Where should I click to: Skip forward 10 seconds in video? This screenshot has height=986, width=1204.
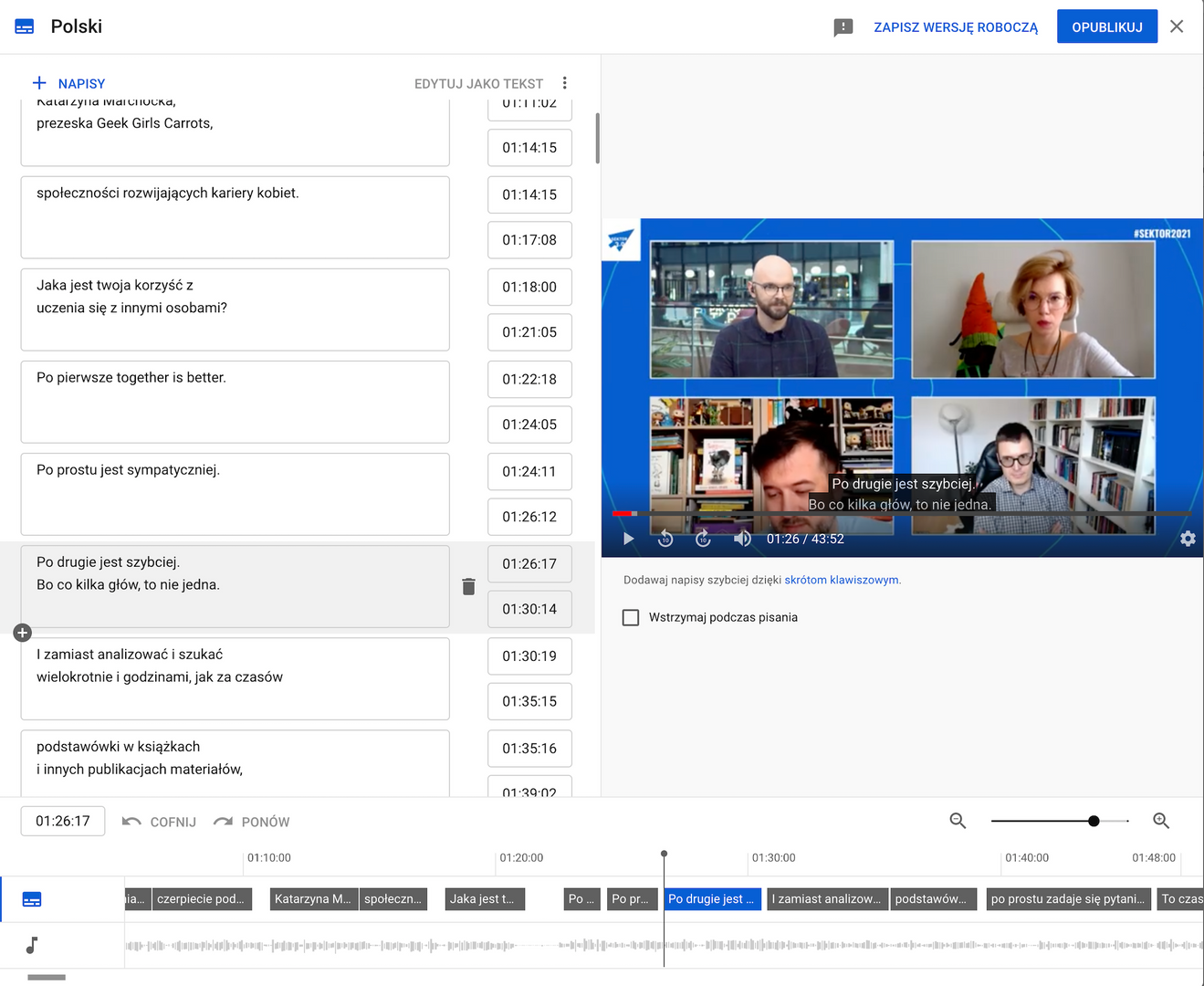[703, 539]
